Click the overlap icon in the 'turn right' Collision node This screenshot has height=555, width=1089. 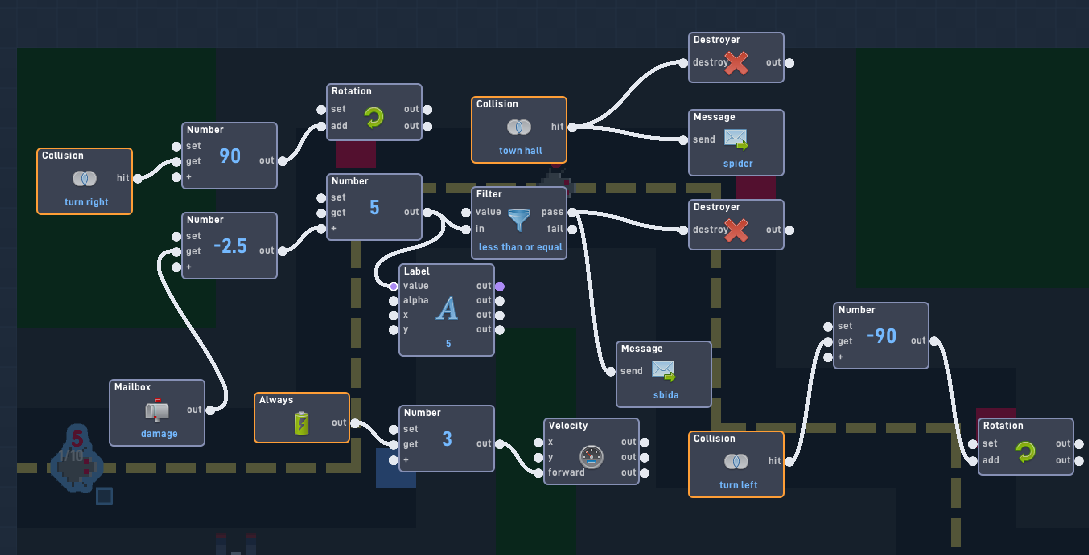(85, 179)
